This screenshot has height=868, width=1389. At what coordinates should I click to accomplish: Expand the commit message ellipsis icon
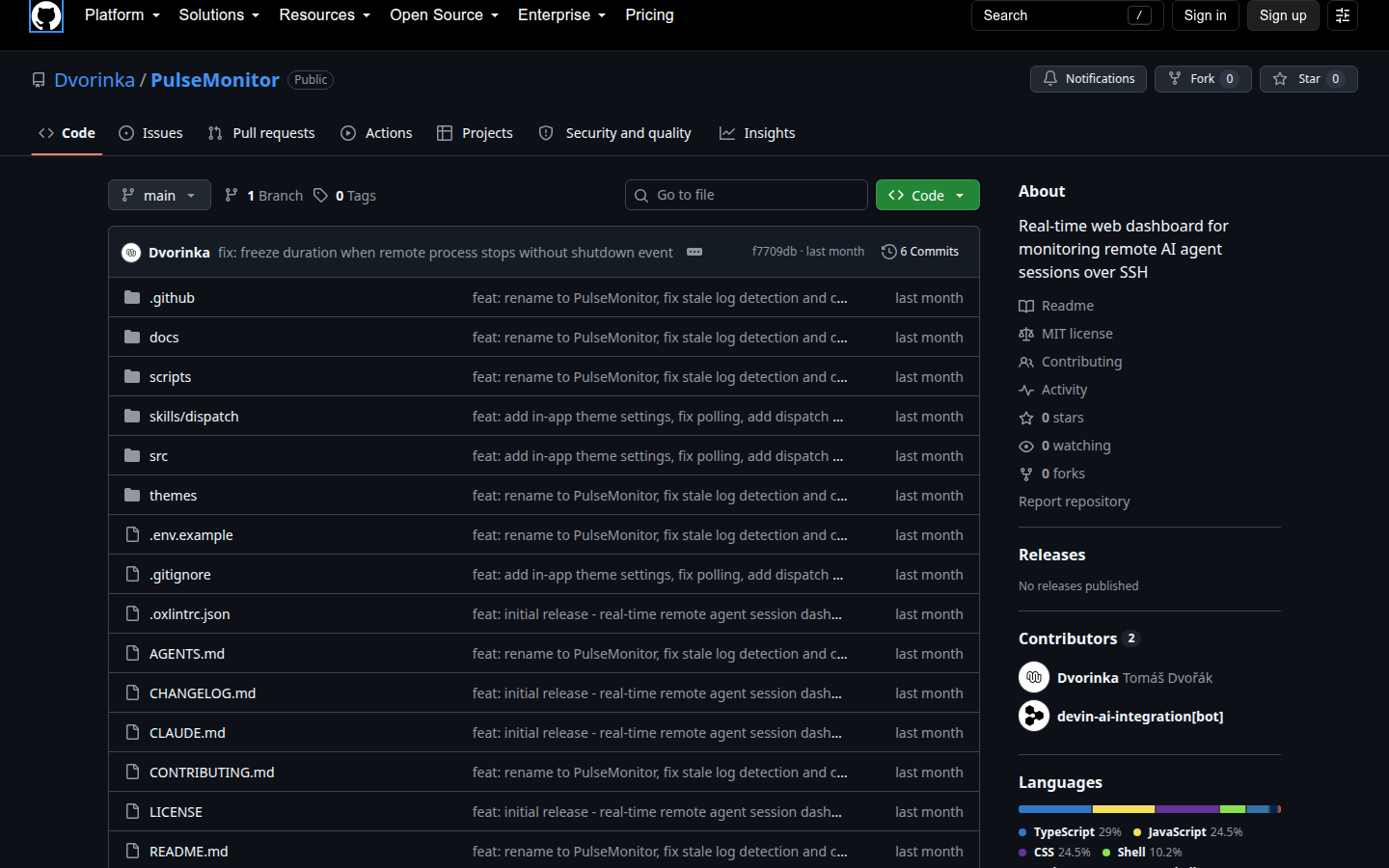tap(694, 252)
